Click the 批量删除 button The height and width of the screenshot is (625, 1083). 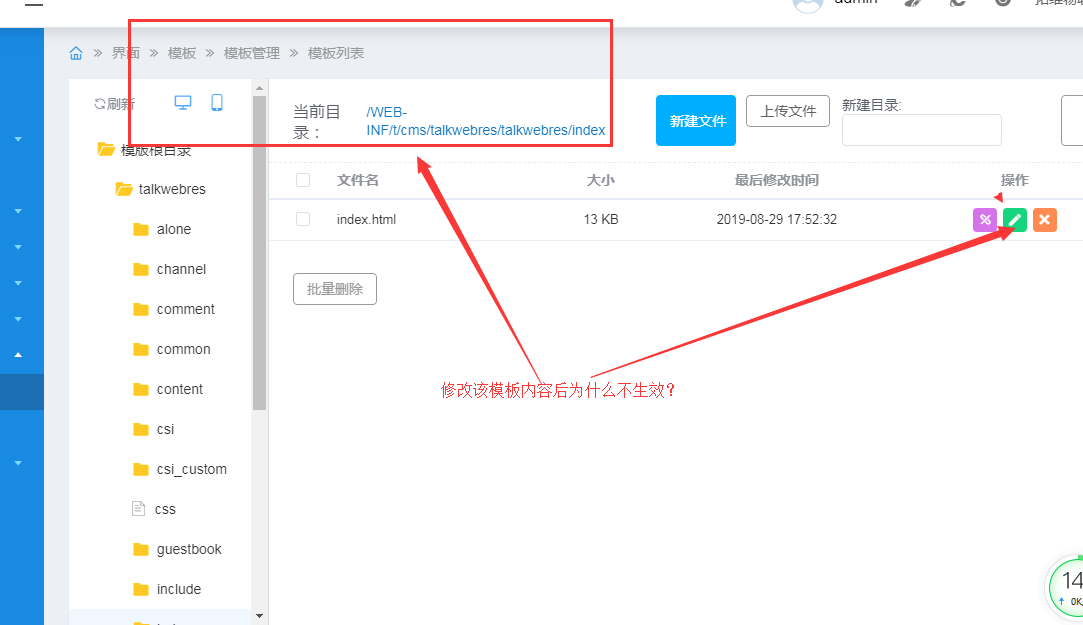click(x=335, y=289)
